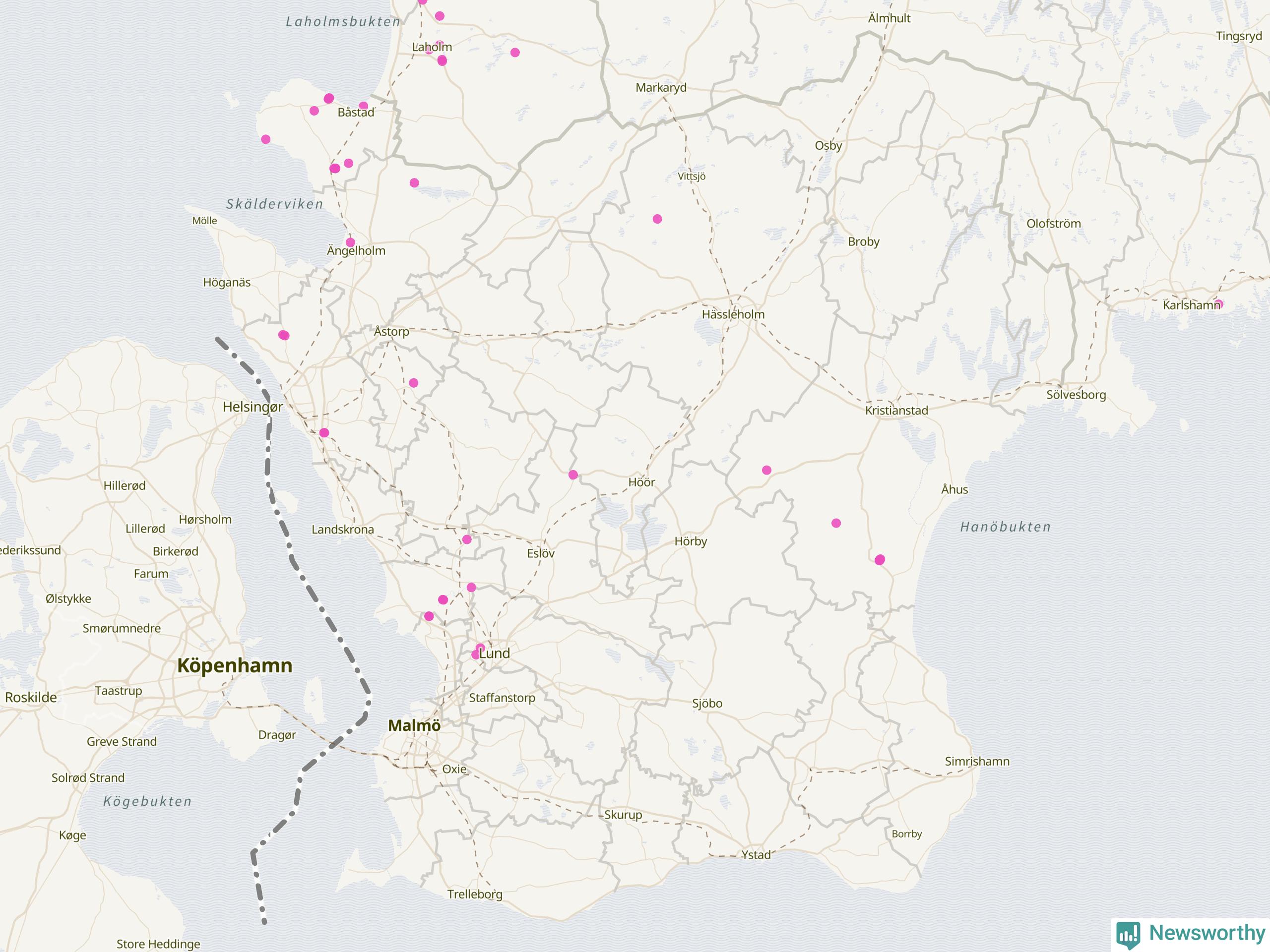Click the Lund city label
This screenshot has height=952, width=1270.
pyautogui.click(x=494, y=653)
